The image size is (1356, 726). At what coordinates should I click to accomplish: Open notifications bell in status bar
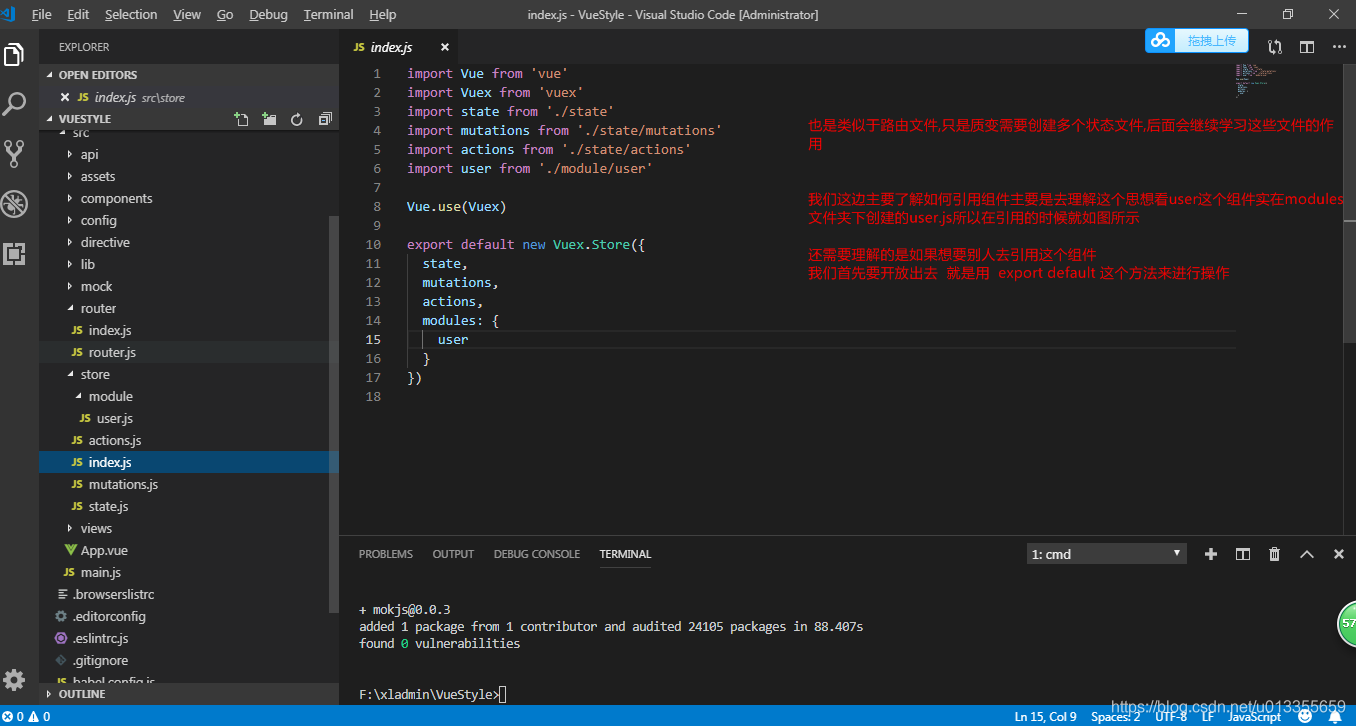pos(1335,716)
